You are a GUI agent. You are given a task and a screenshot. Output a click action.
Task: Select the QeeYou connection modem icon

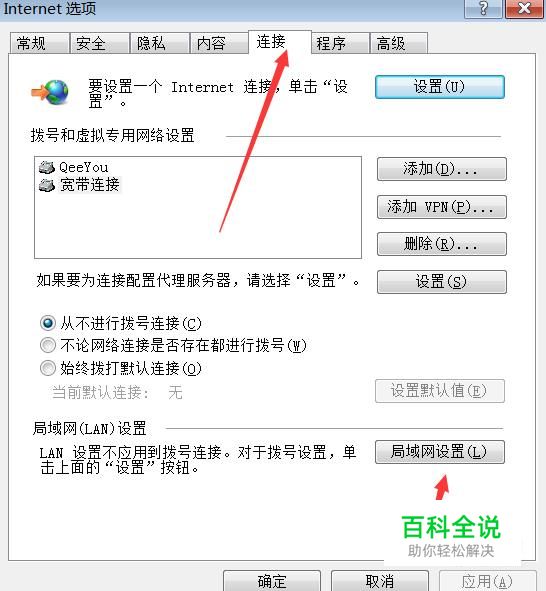(47, 167)
